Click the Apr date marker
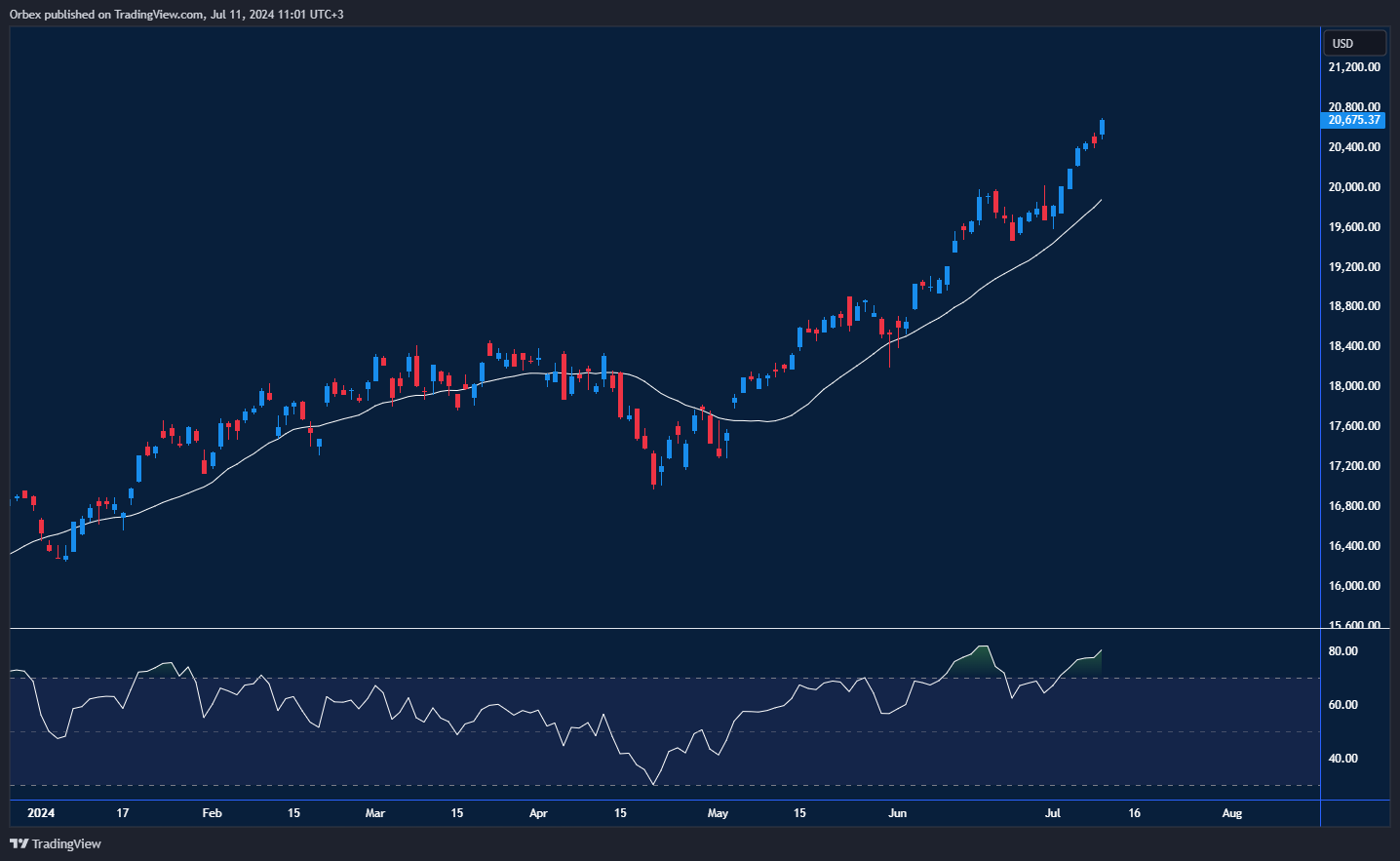The width and height of the screenshot is (1400, 861). pos(538,813)
